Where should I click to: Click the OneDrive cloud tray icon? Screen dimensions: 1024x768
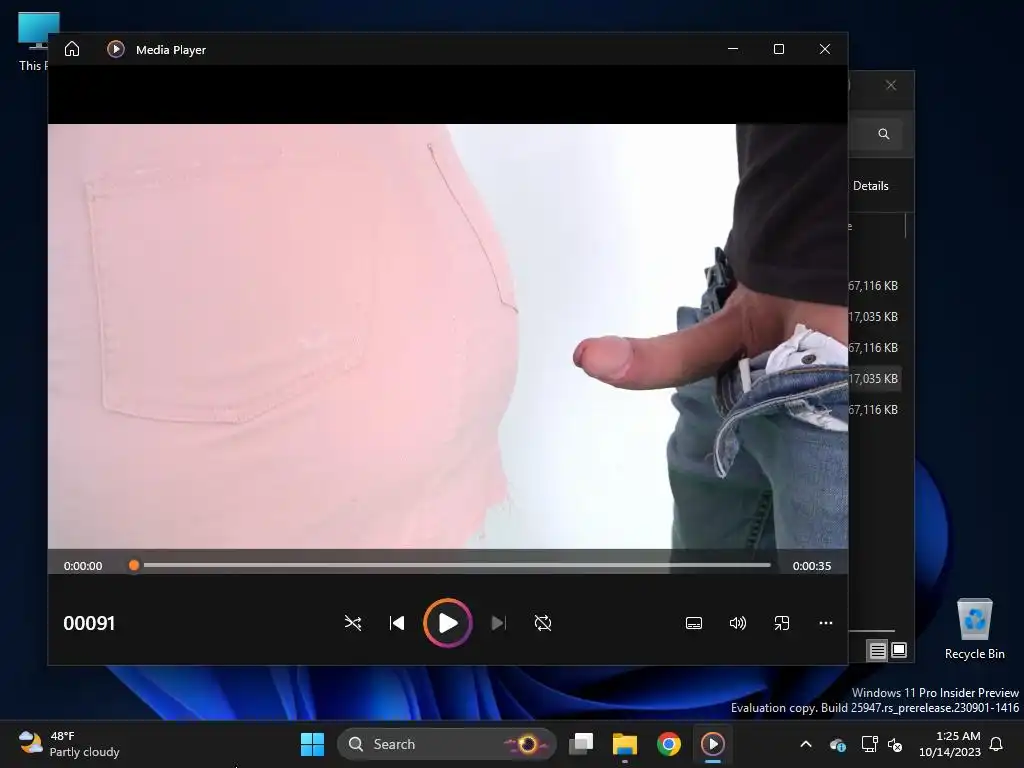(x=837, y=744)
